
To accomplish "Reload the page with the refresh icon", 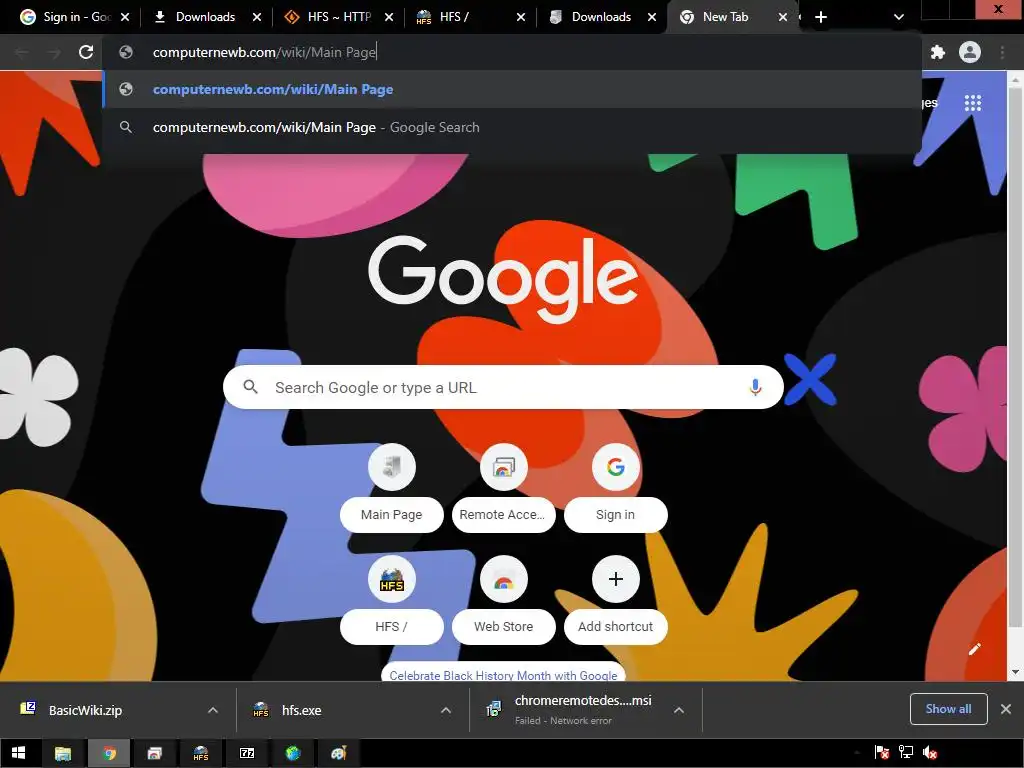I will pos(86,52).
